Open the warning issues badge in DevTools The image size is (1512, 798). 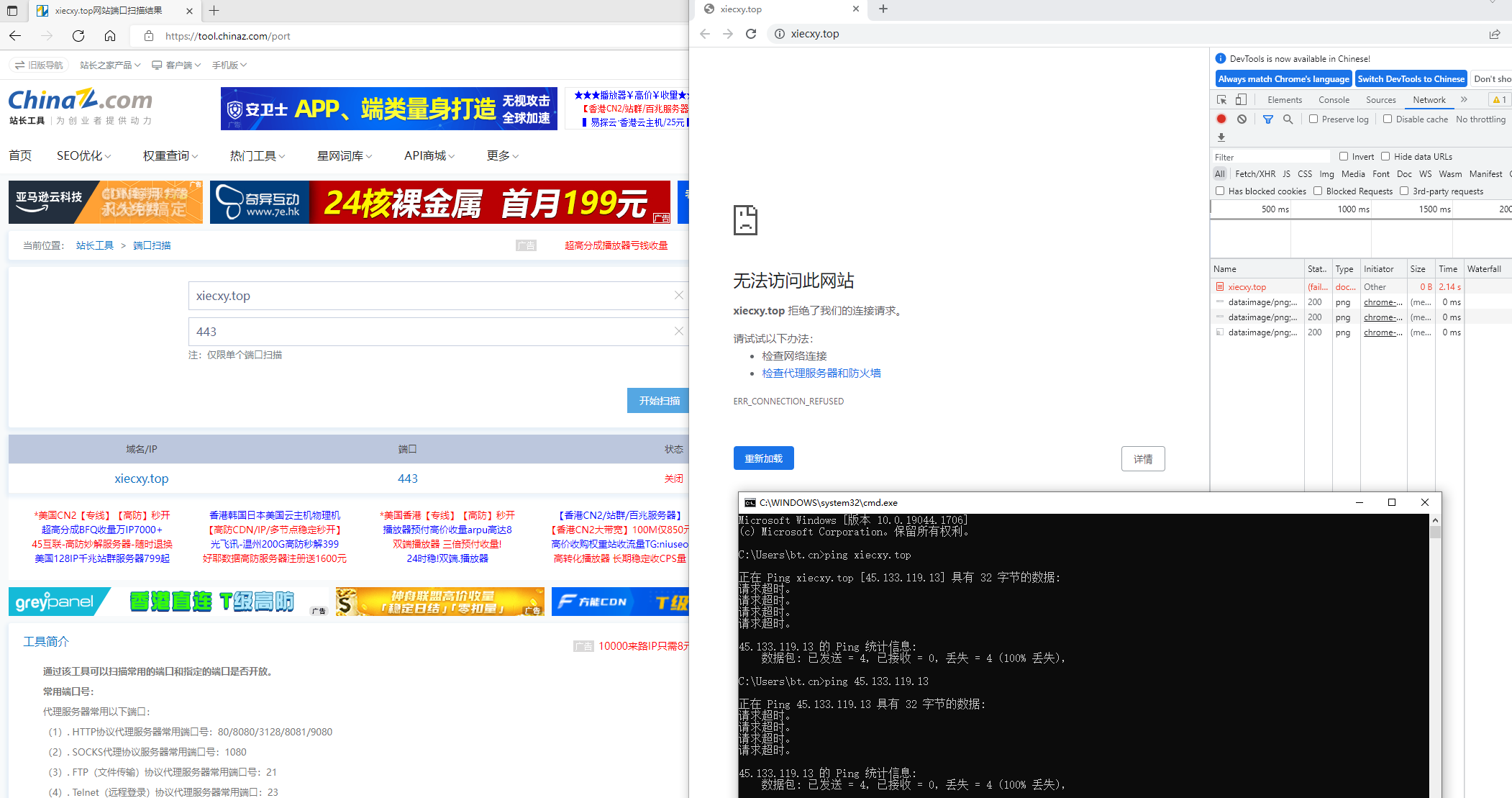[1500, 100]
